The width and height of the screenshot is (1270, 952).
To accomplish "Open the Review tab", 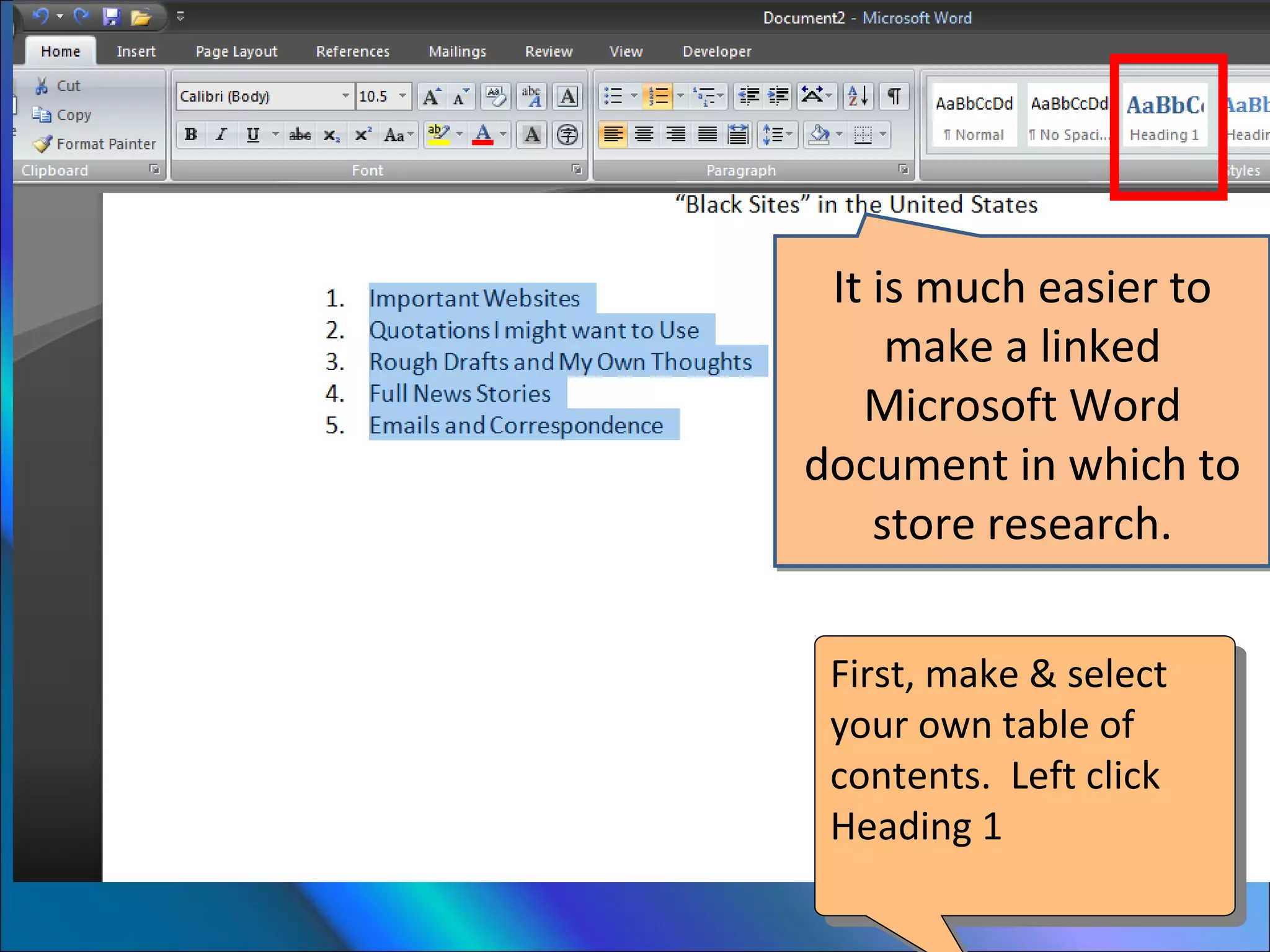I will point(549,51).
